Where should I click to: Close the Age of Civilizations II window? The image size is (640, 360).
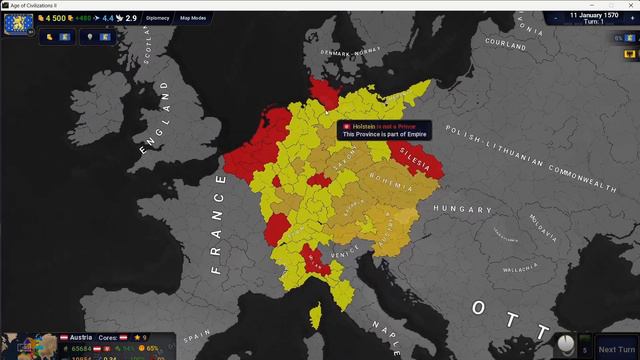tap(631, 5)
